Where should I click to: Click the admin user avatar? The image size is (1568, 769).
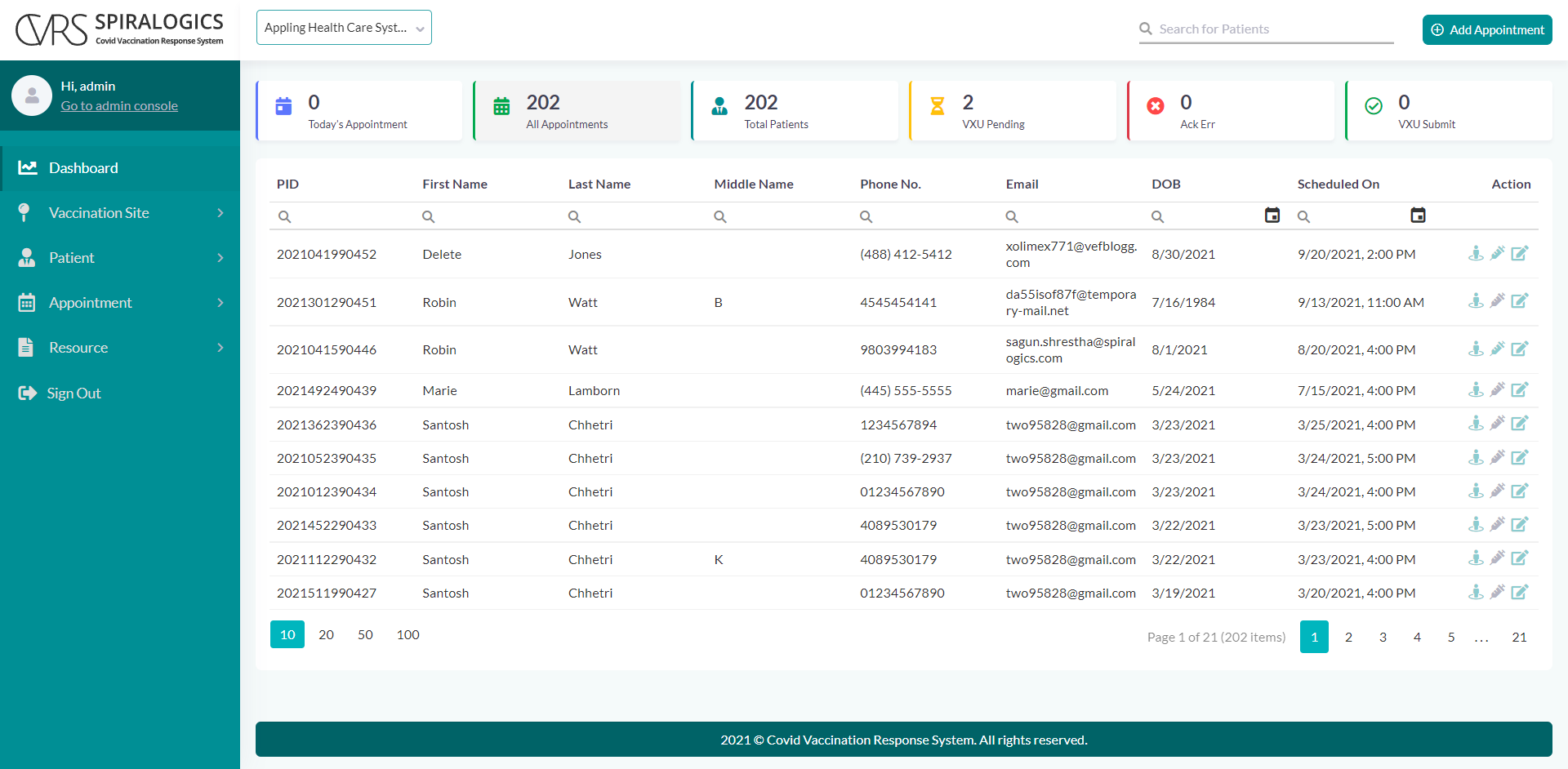point(32,96)
